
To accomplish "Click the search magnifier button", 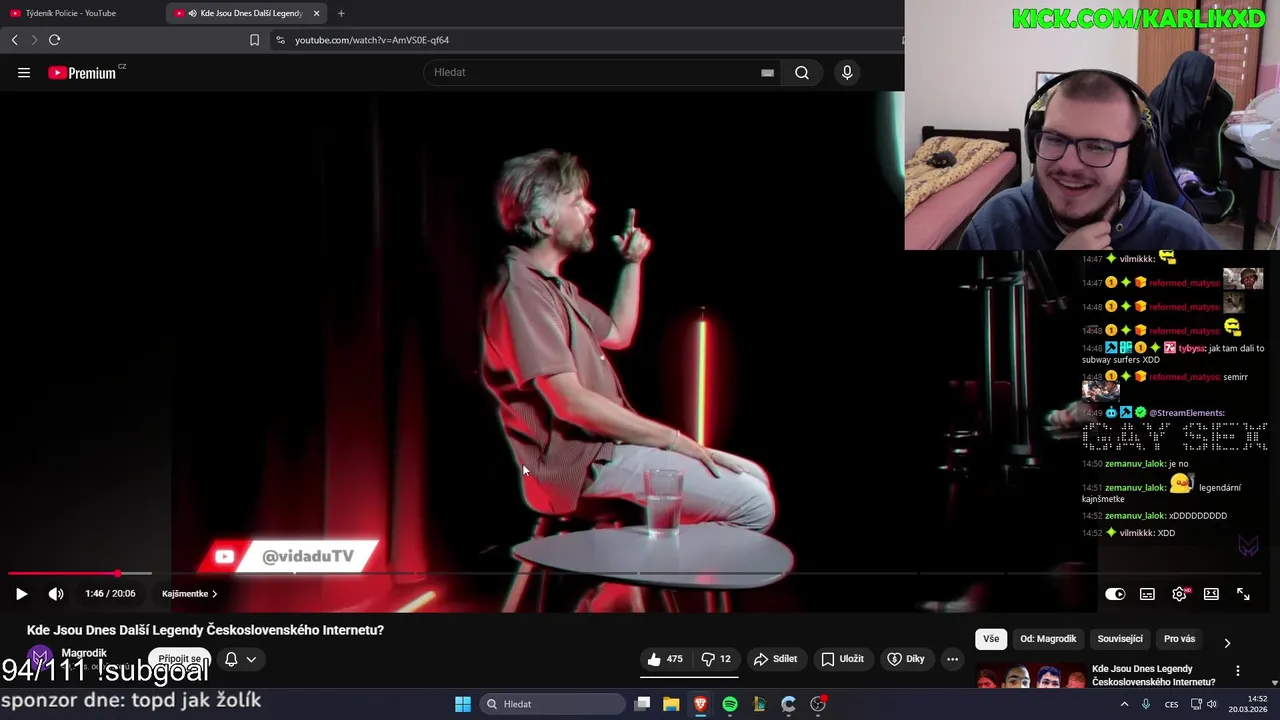I will click(x=802, y=72).
